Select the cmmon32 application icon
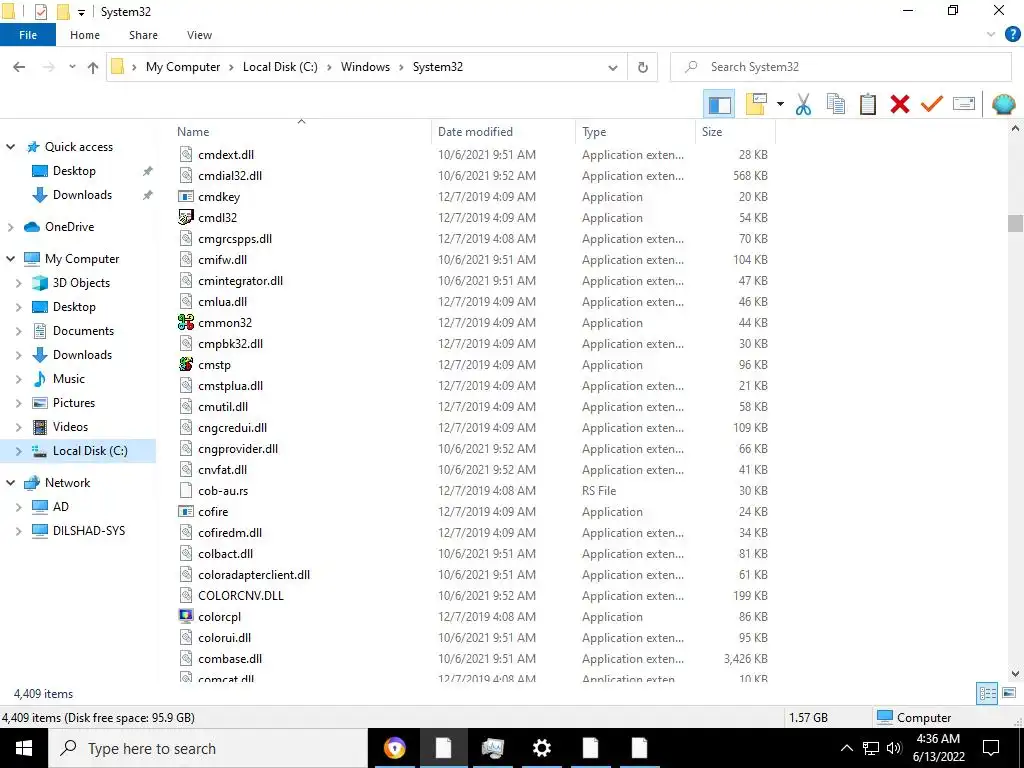Screen dimensions: 1024x768 coord(186,323)
